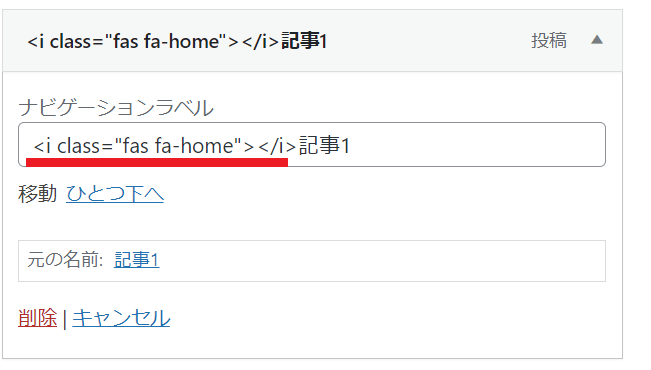Collapse the menu item using the triangle arrow
The height and width of the screenshot is (370, 651).
pyautogui.click(x=597, y=40)
